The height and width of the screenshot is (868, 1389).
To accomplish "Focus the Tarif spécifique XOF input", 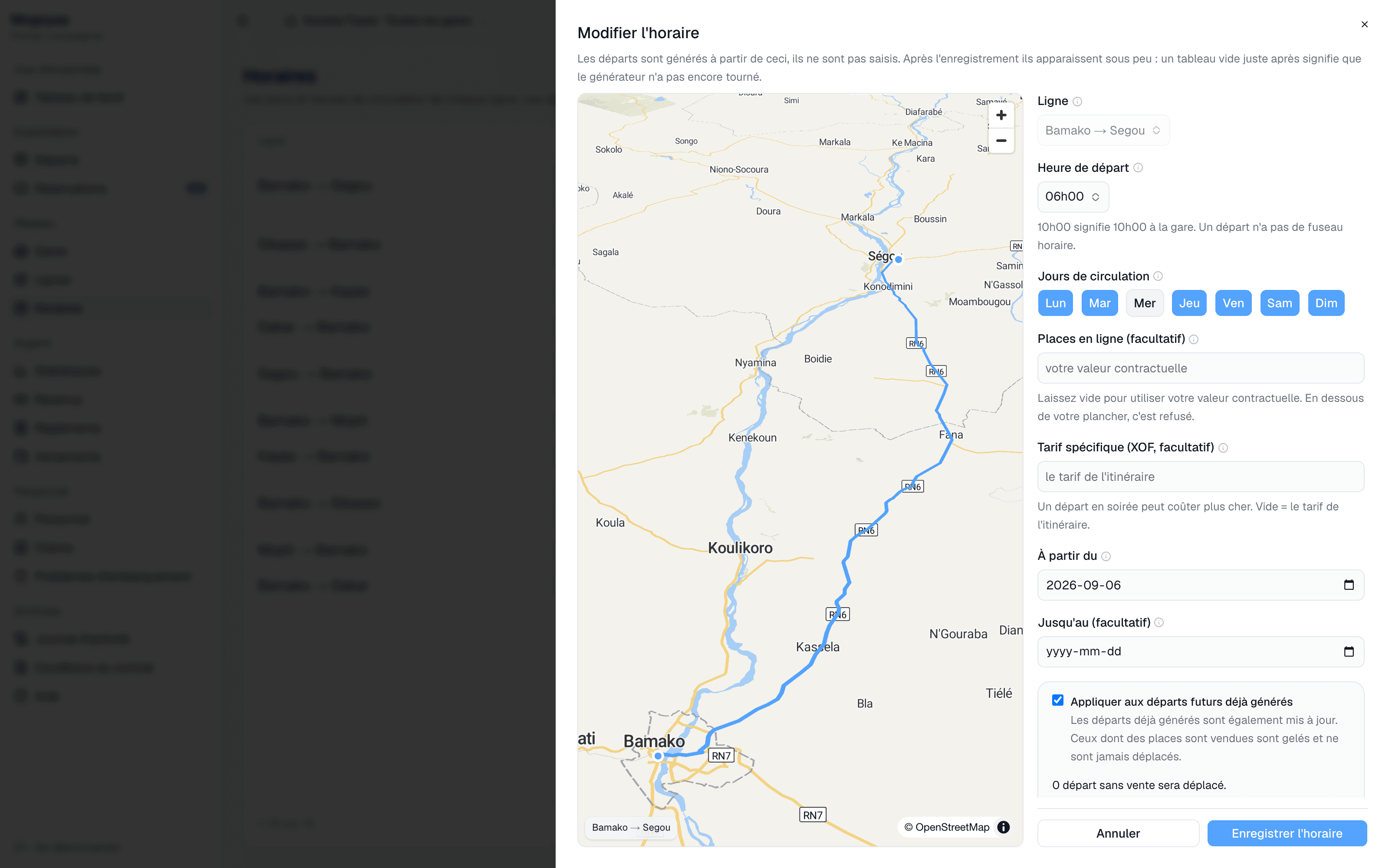I will (1201, 477).
